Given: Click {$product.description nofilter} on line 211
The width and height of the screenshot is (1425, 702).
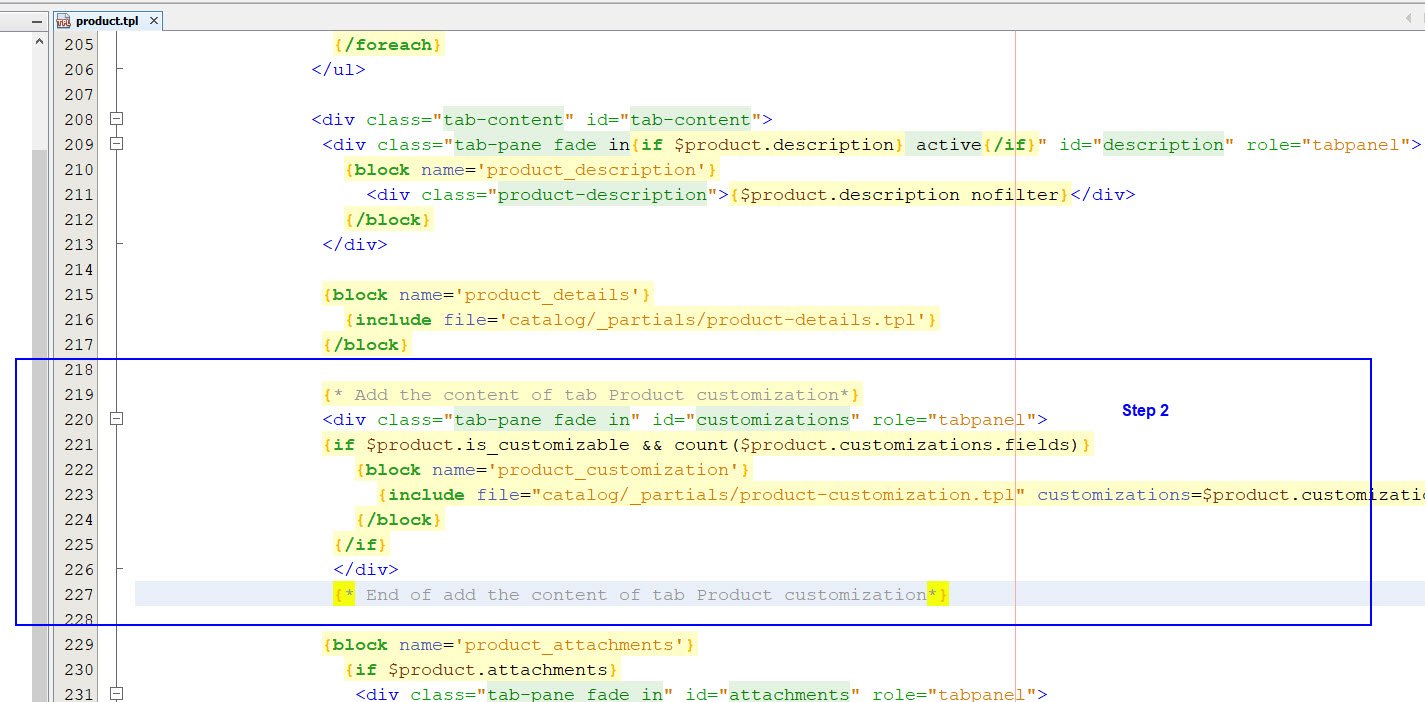Looking at the screenshot, I should [900, 194].
